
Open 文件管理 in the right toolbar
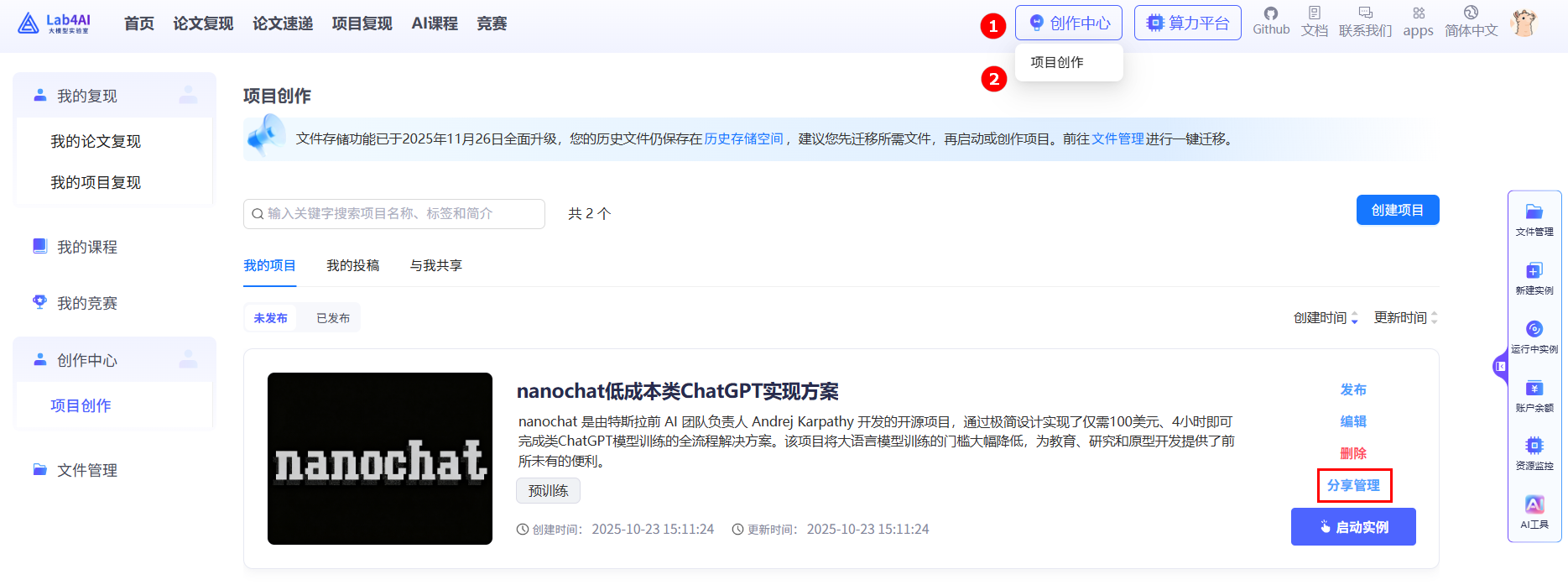[x=1534, y=220]
